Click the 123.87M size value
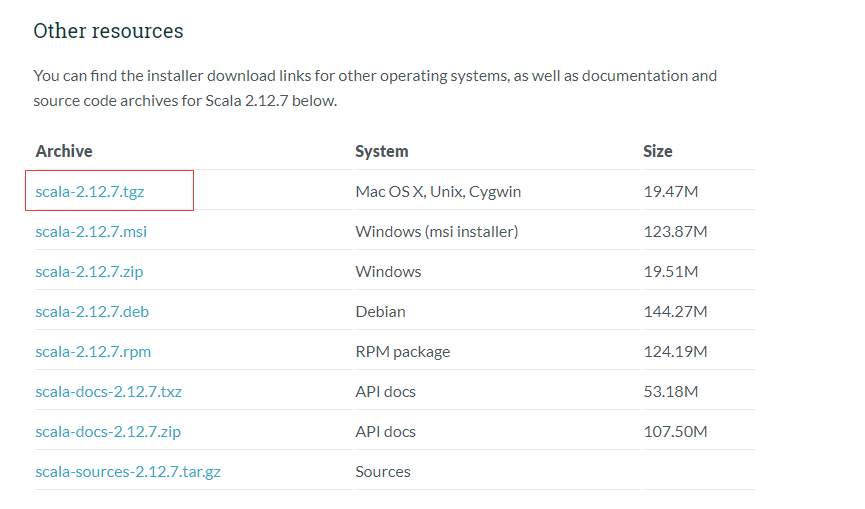The image size is (865, 509). click(x=675, y=231)
